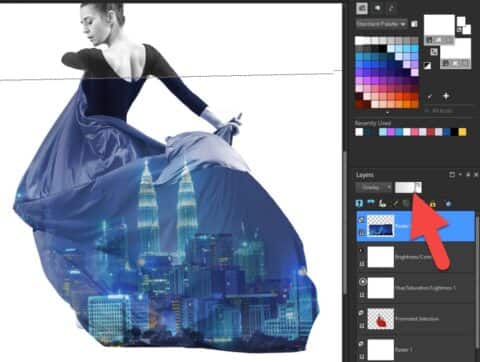Toggle the Layers panel auto-hide pin

coord(468,175)
